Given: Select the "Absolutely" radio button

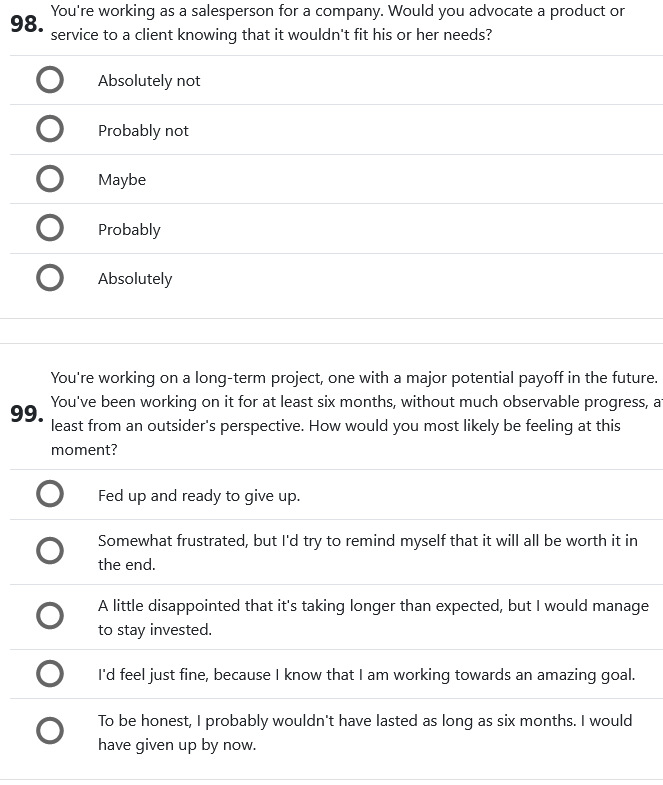Looking at the screenshot, I should coord(50,278).
